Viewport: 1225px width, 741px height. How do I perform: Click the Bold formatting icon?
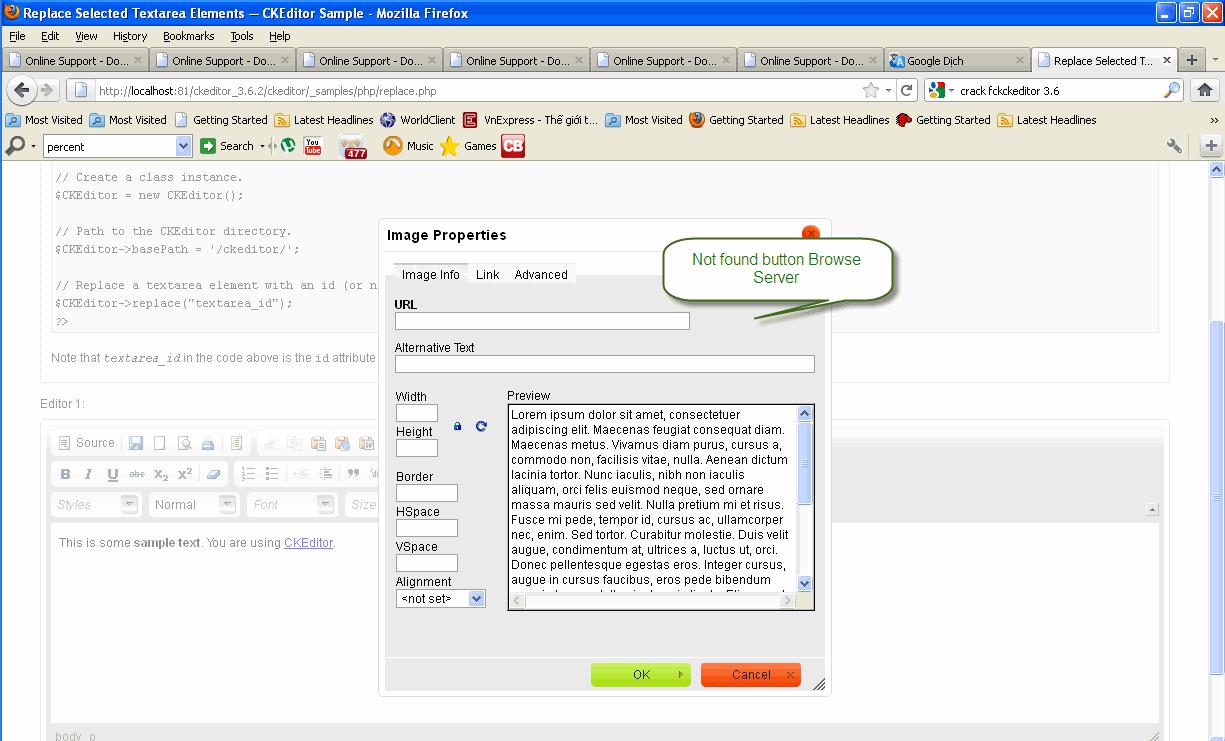click(66, 474)
